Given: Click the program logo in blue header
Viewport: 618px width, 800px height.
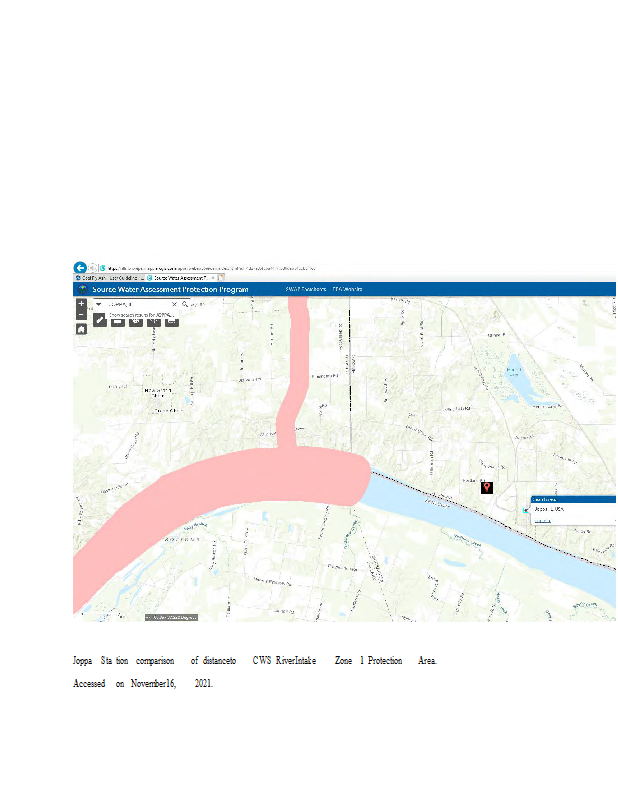Looking at the screenshot, I should pyautogui.click(x=82, y=289).
